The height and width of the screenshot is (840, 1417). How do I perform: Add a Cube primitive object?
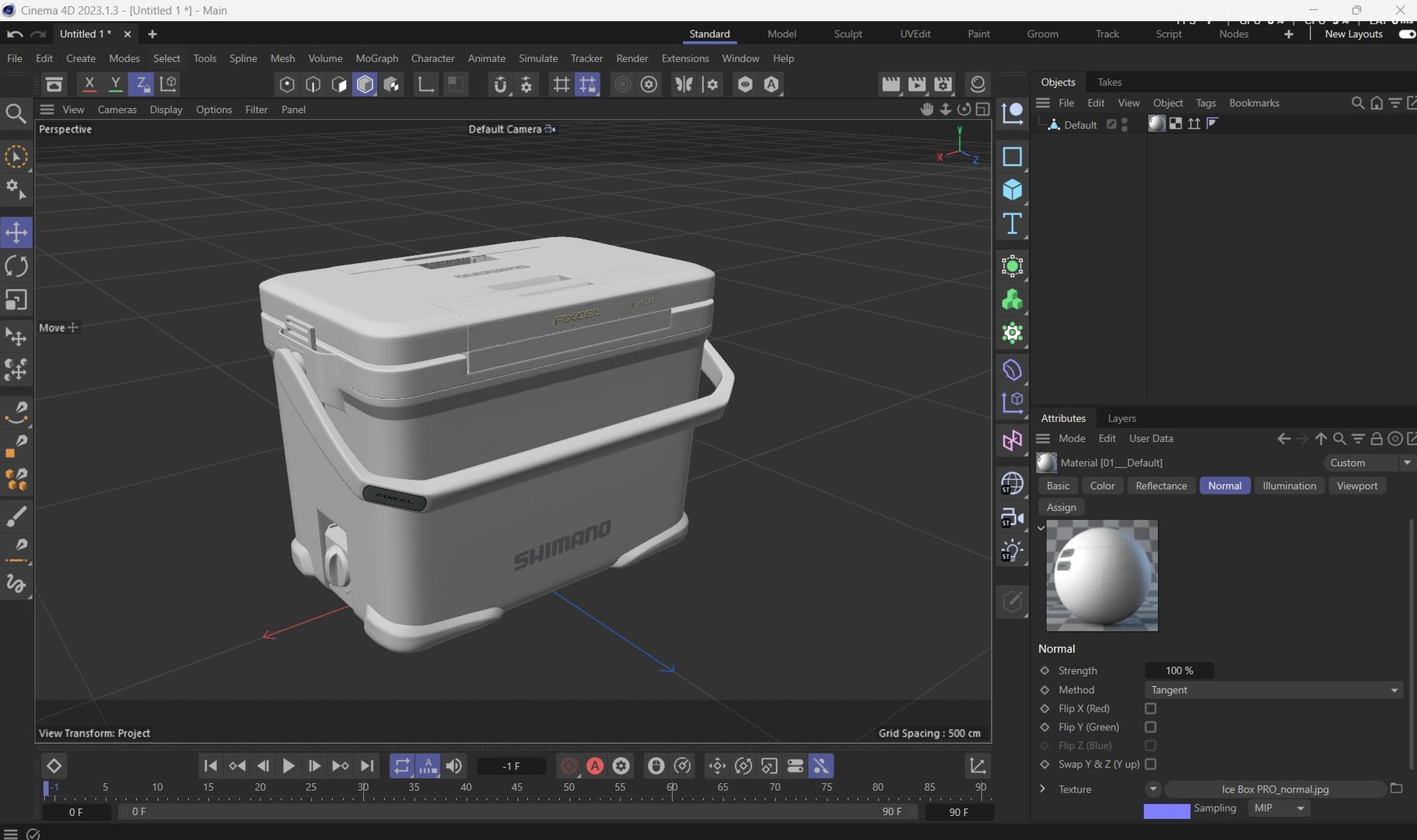(1012, 190)
